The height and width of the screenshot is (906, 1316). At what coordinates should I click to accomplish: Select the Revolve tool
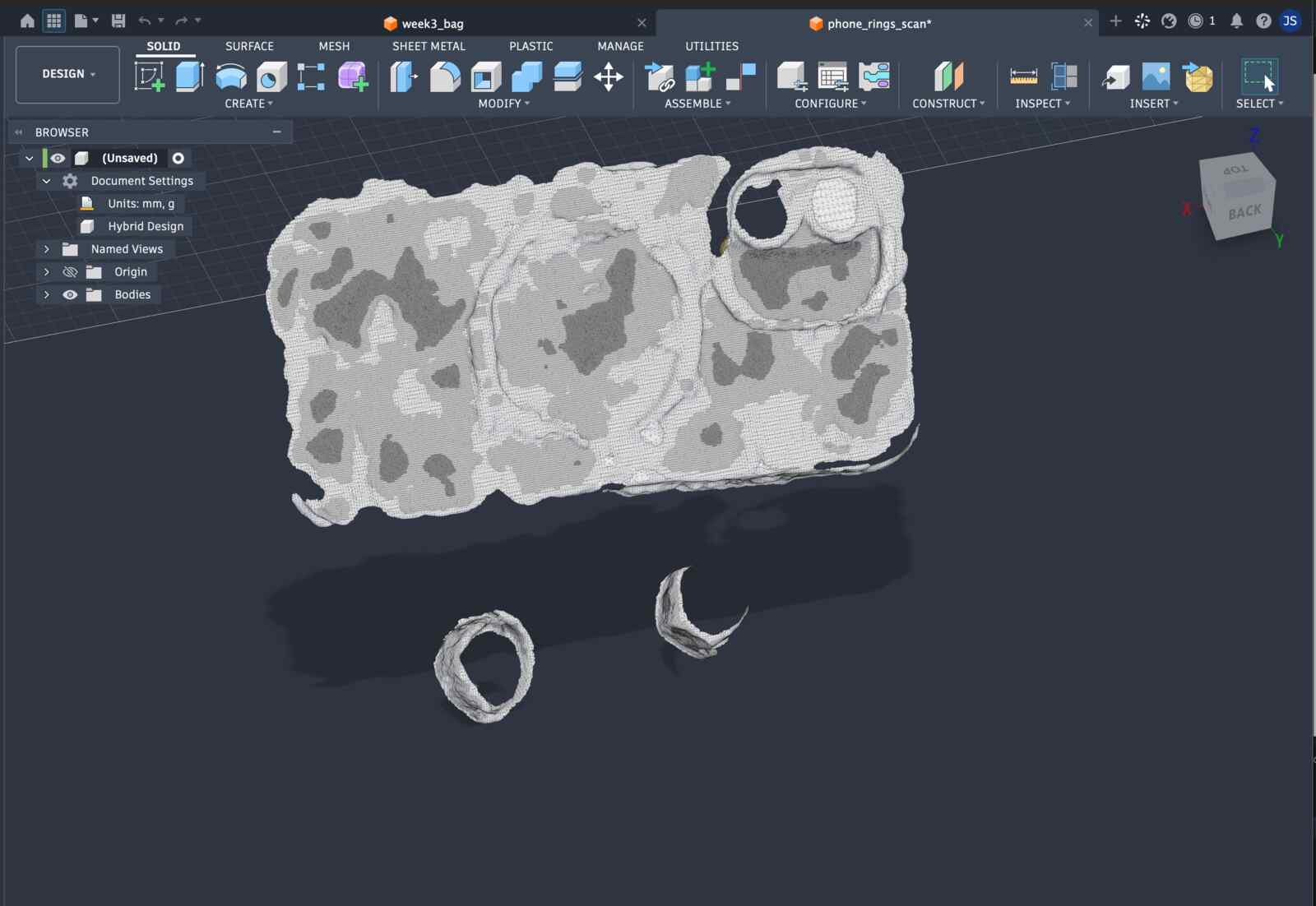(x=231, y=76)
